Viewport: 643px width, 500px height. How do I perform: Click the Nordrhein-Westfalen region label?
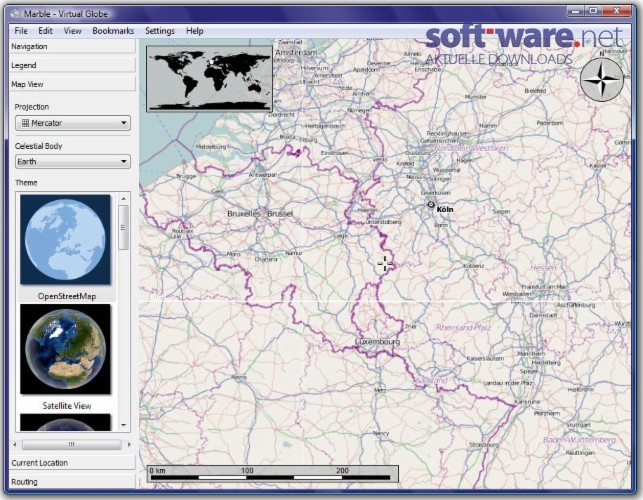coord(472,148)
